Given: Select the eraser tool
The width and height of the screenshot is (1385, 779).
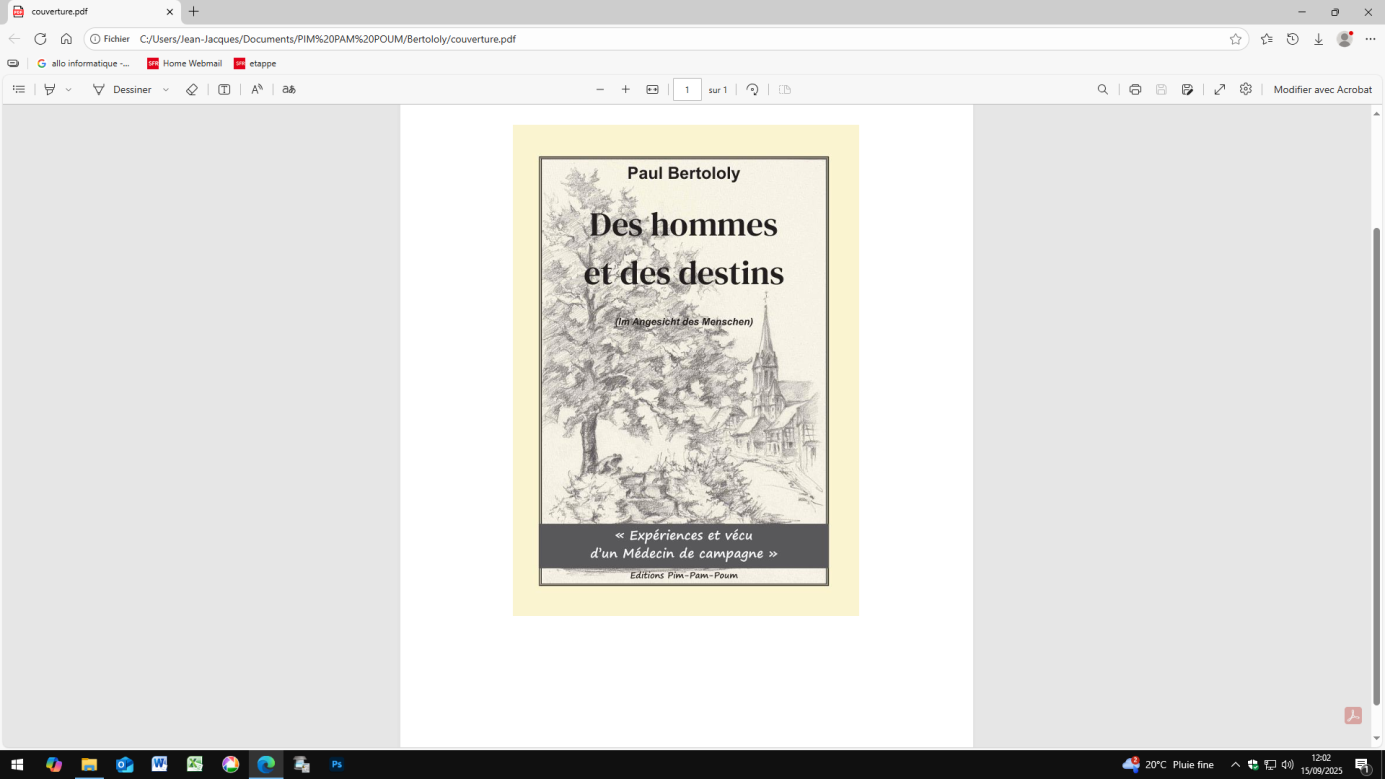Looking at the screenshot, I should click(x=192, y=89).
